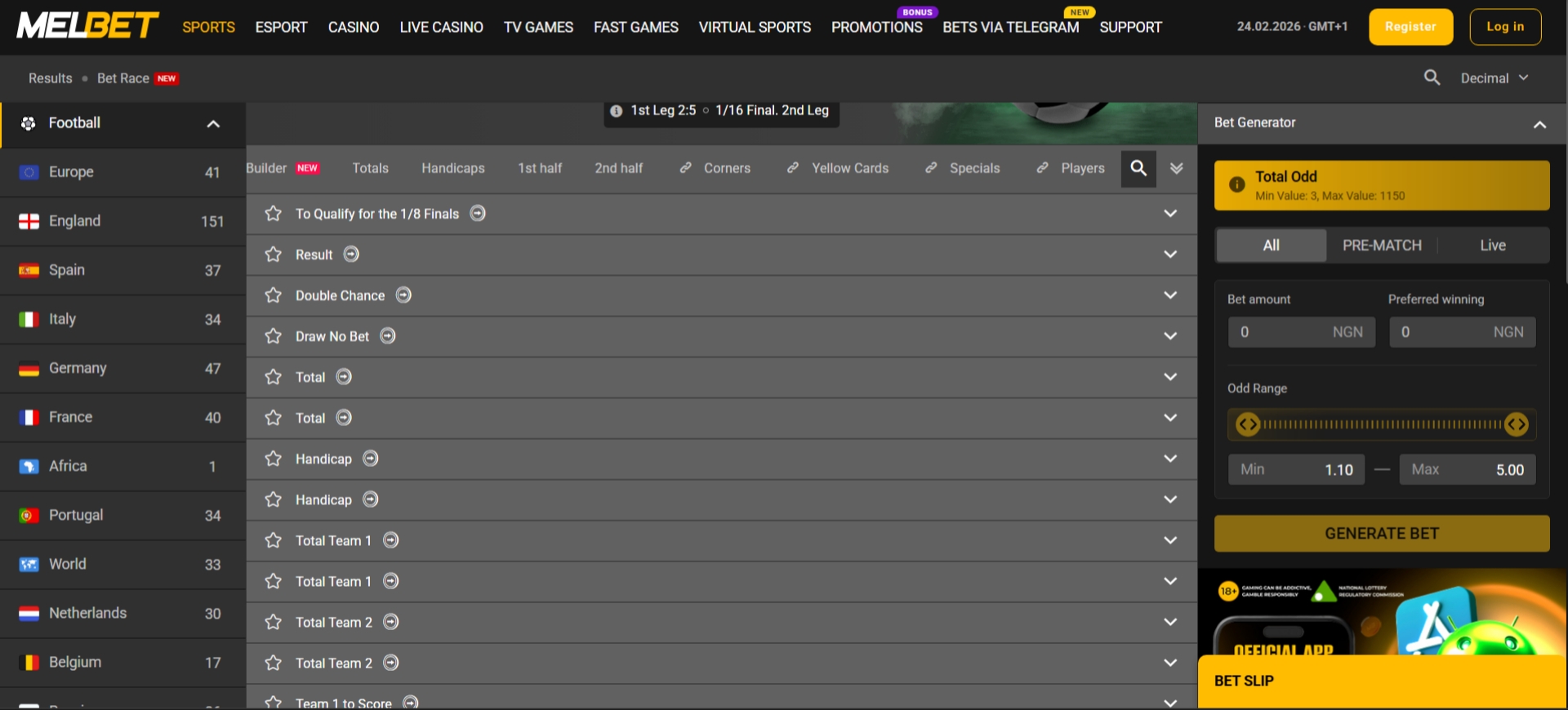The height and width of the screenshot is (710, 1568).
Task: Click the Africa map icon
Action: click(x=29, y=466)
